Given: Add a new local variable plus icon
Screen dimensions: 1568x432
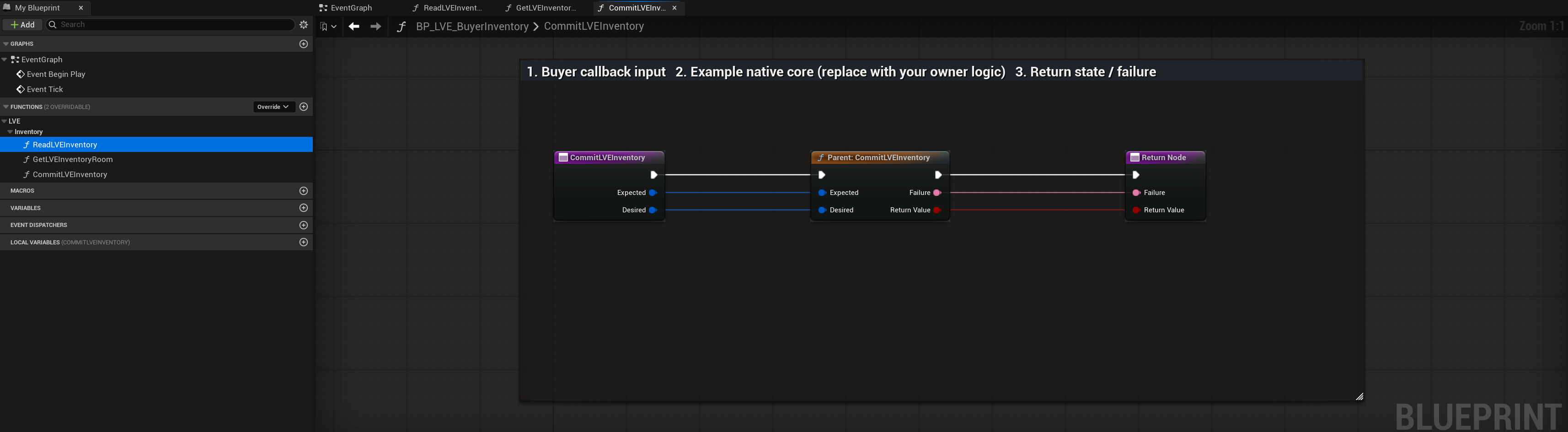Looking at the screenshot, I should [304, 242].
